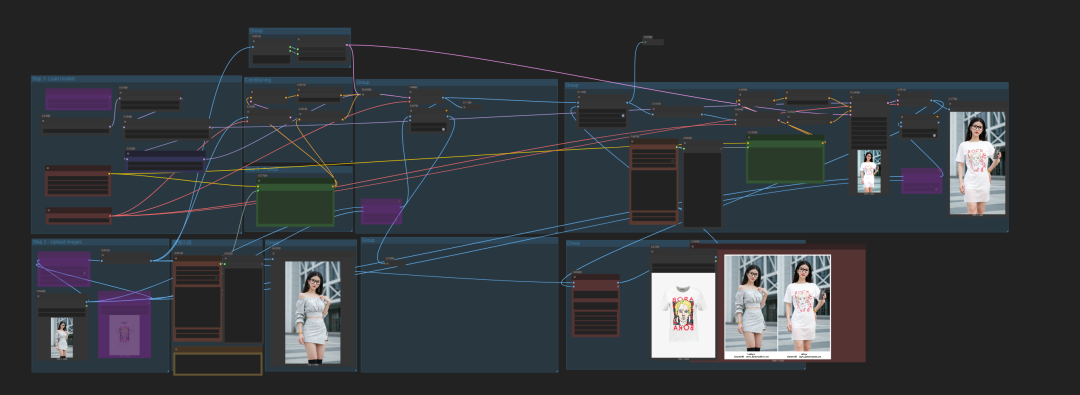The image size is (1080, 395).
Task: Select the green node in top-right group
Action: pyautogui.click(x=785, y=159)
